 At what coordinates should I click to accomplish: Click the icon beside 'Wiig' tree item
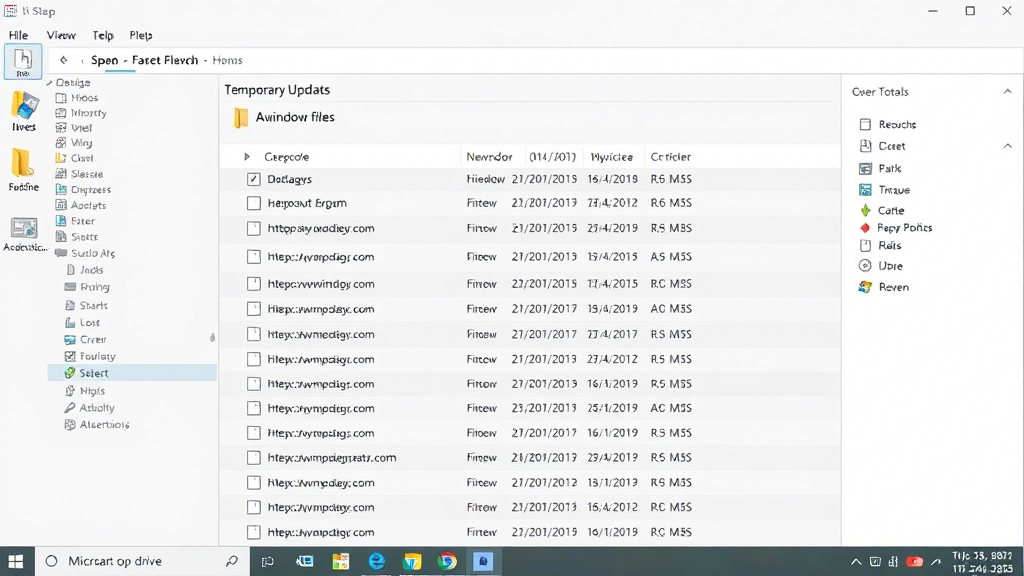[61, 142]
